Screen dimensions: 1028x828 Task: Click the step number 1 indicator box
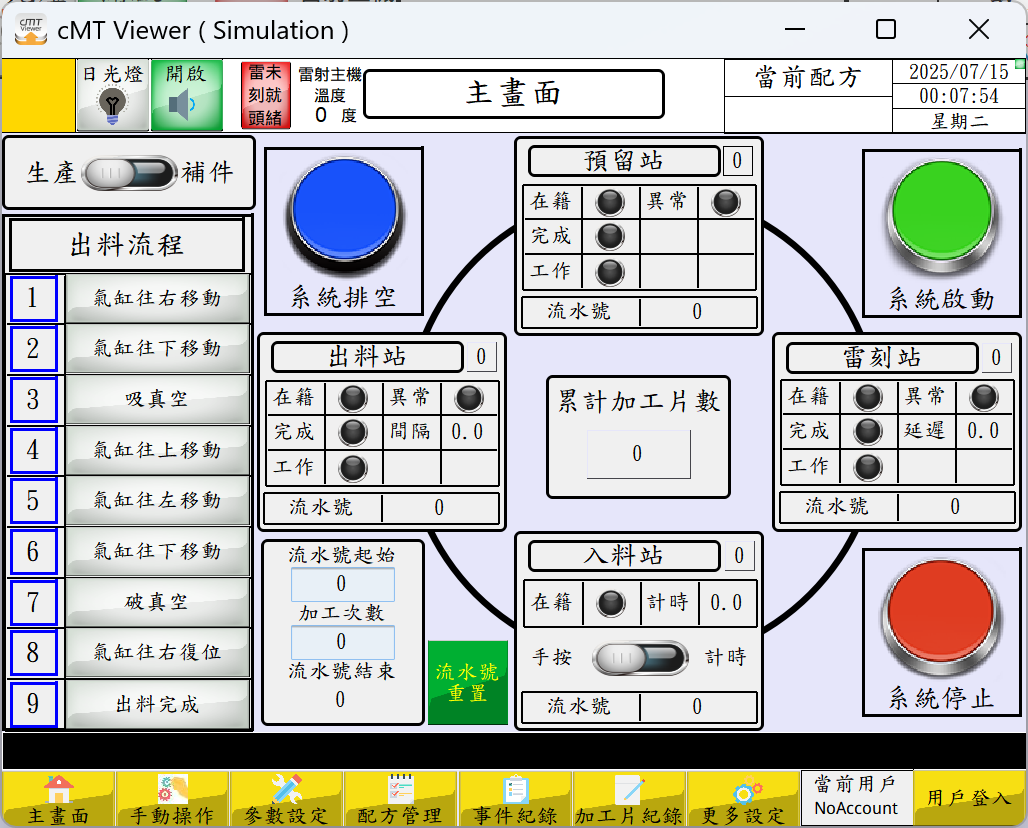pyautogui.click(x=33, y=298)
